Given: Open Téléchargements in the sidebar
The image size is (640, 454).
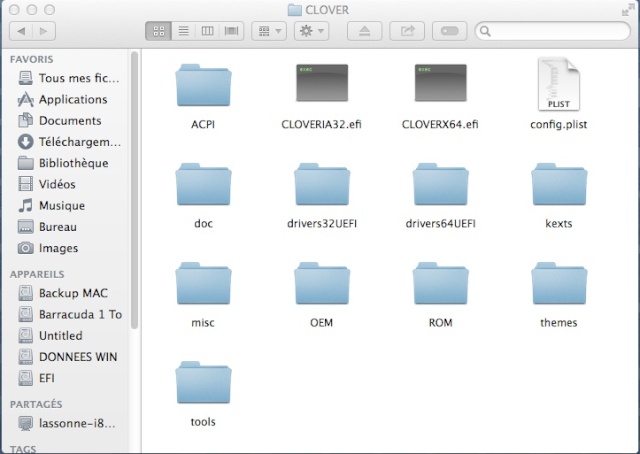Looking at the screenshot, I should pyautogui.click(x=70, y=142).
